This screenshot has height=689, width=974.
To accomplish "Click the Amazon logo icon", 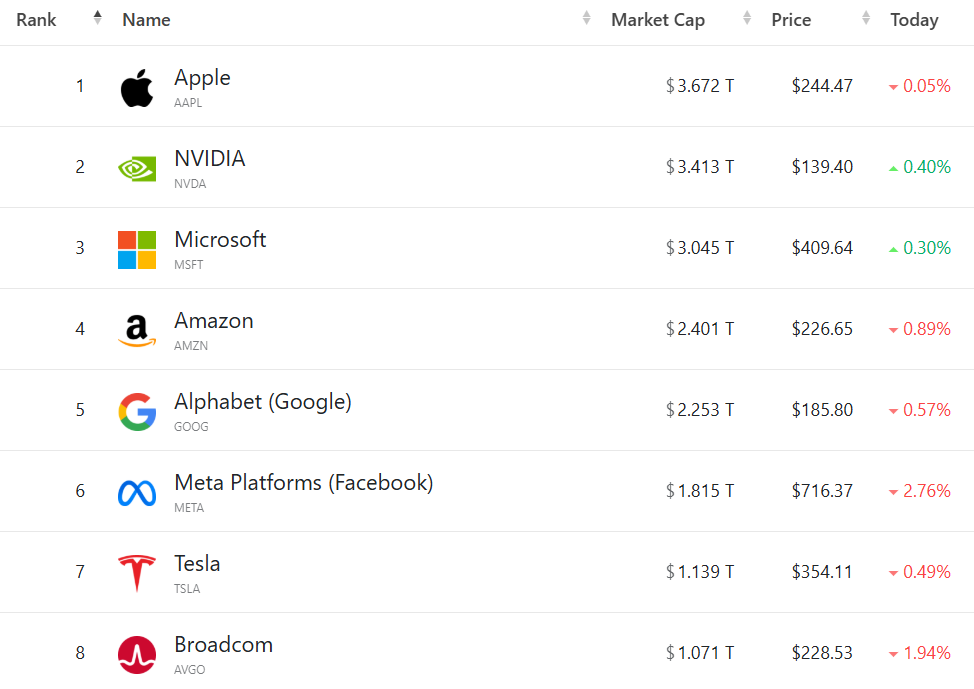I will (137, 330).
